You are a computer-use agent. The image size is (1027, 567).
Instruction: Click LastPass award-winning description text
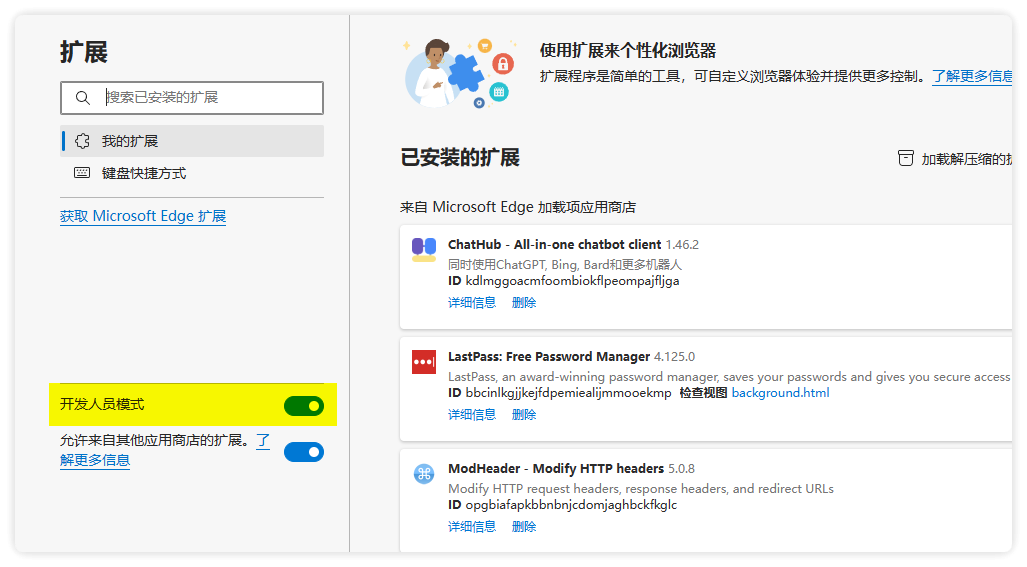[x=729, y=376]
